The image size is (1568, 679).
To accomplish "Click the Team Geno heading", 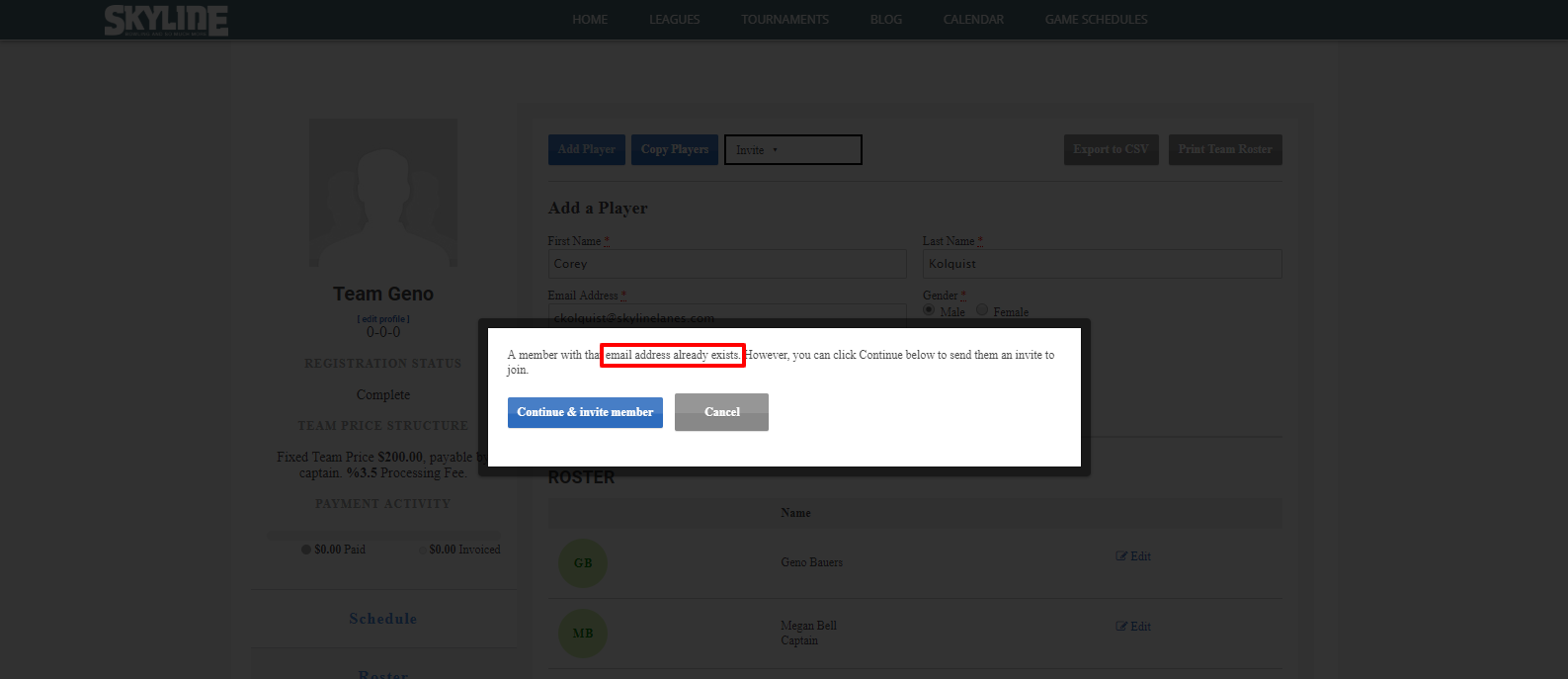I will pyautogui.click(x=383, y=294).
